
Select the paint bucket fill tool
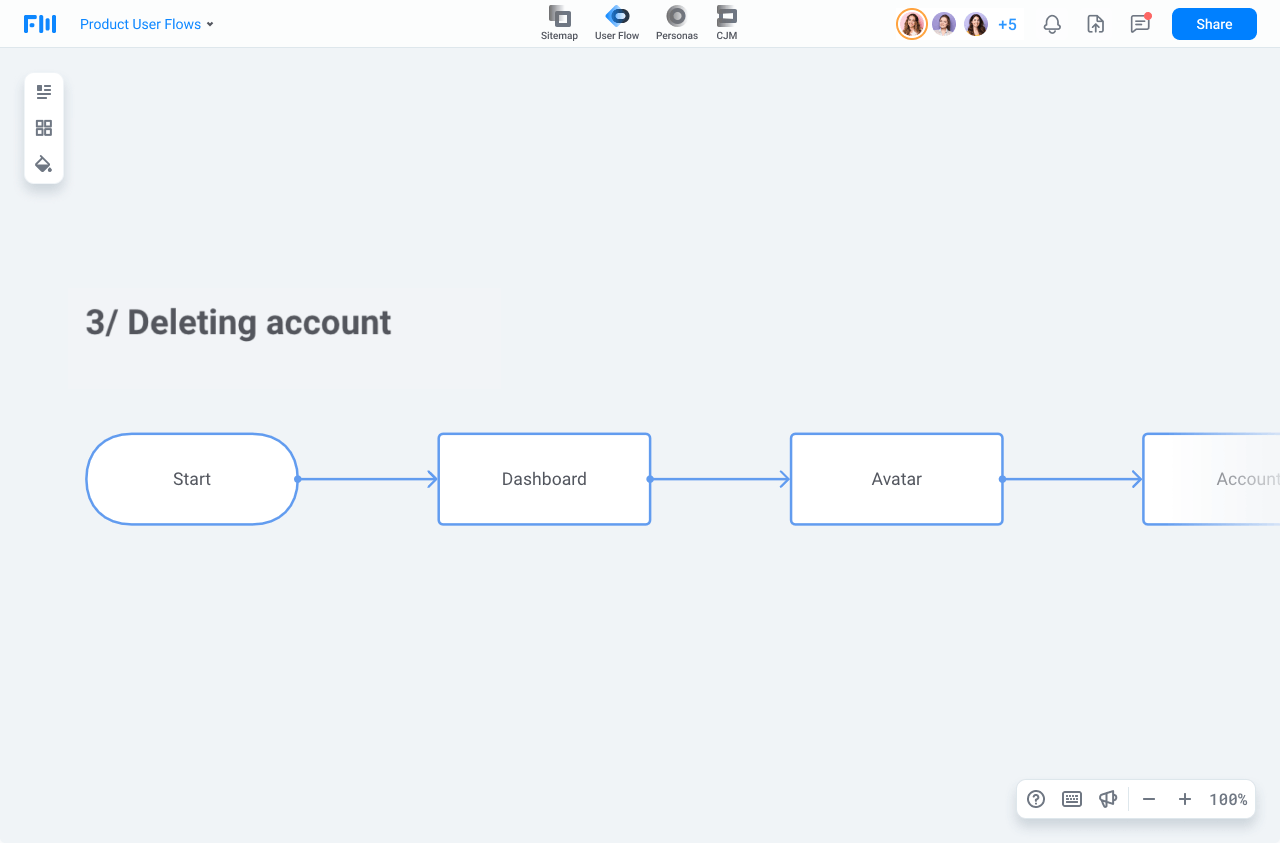[x=44, y=164]
